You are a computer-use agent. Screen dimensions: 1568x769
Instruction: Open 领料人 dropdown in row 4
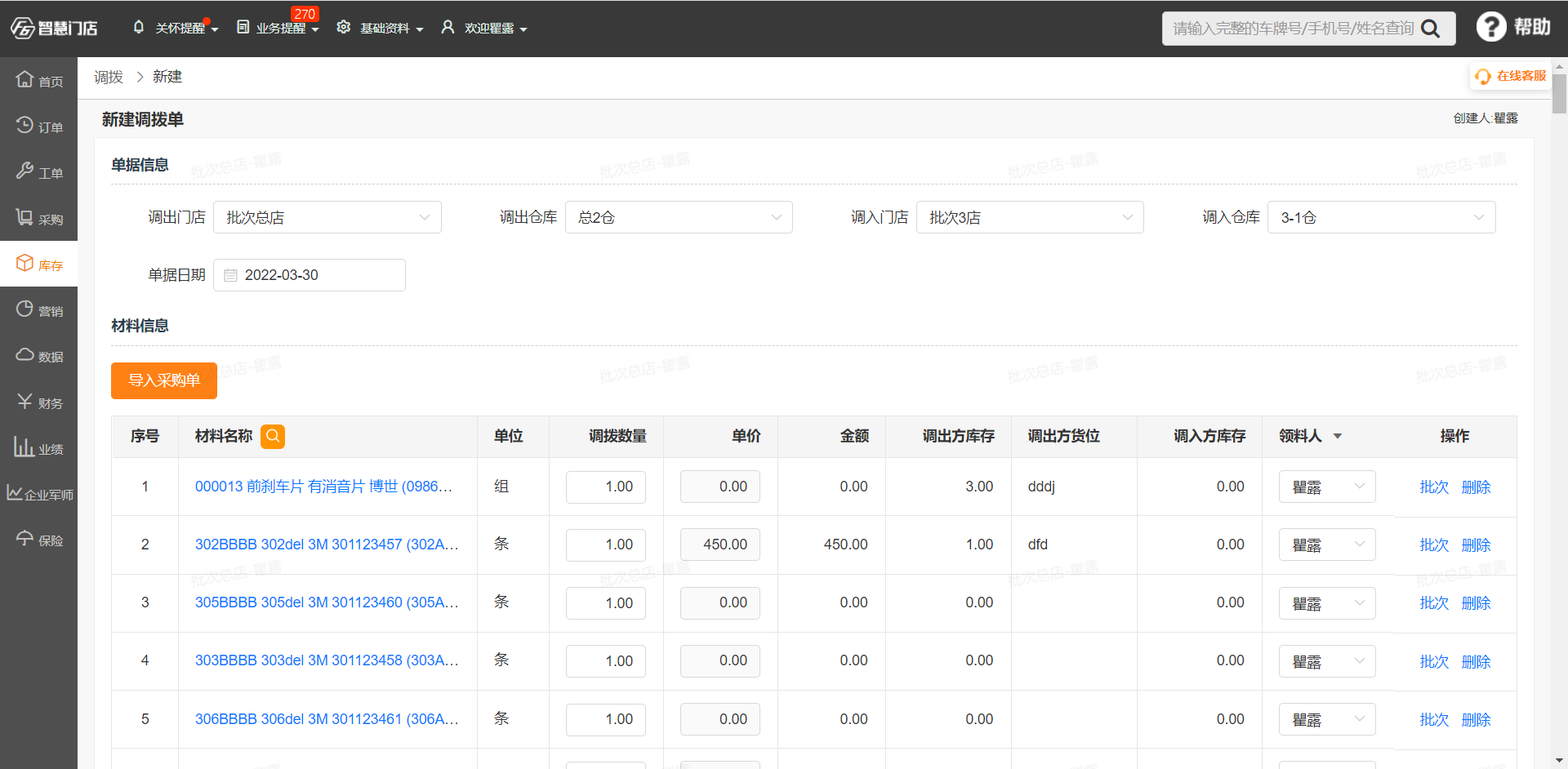[1327, 661]
